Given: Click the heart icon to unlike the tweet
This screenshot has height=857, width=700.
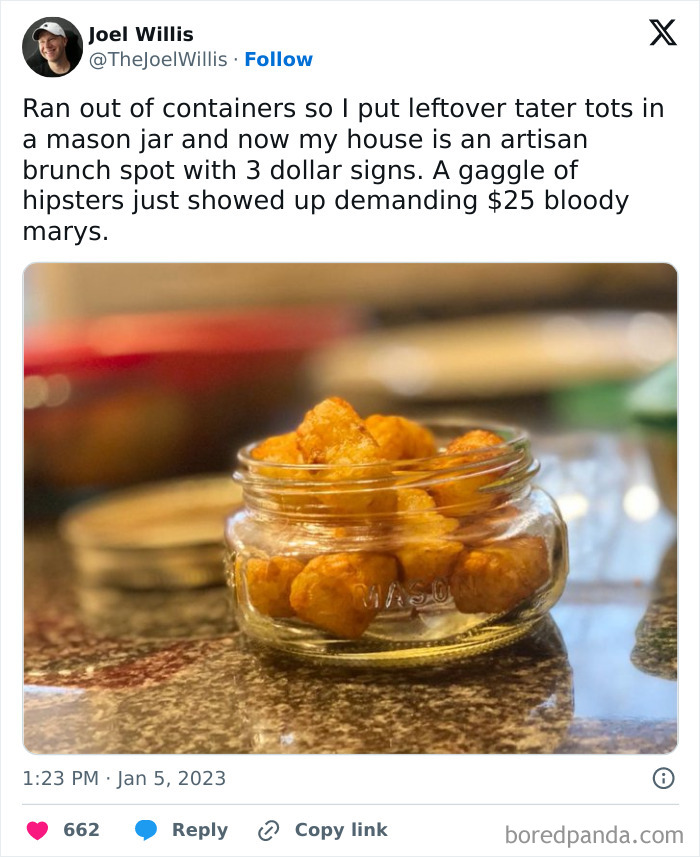Looking at the screenshot, I should (37, 829).
